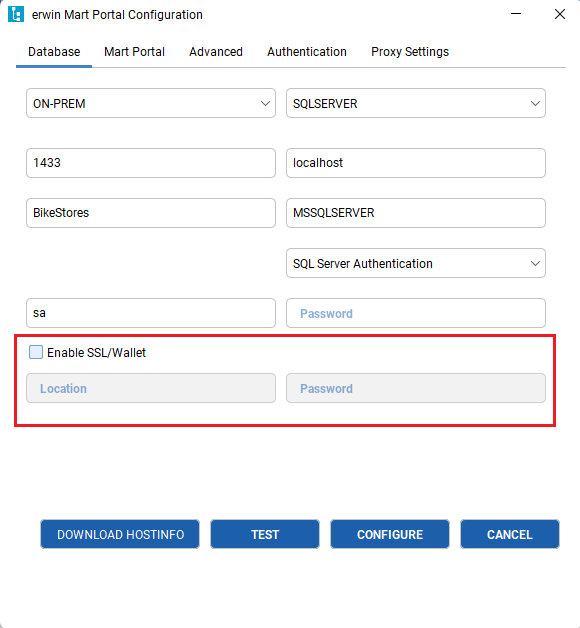
Task: Open the Advanced tab
Action: 216,52
